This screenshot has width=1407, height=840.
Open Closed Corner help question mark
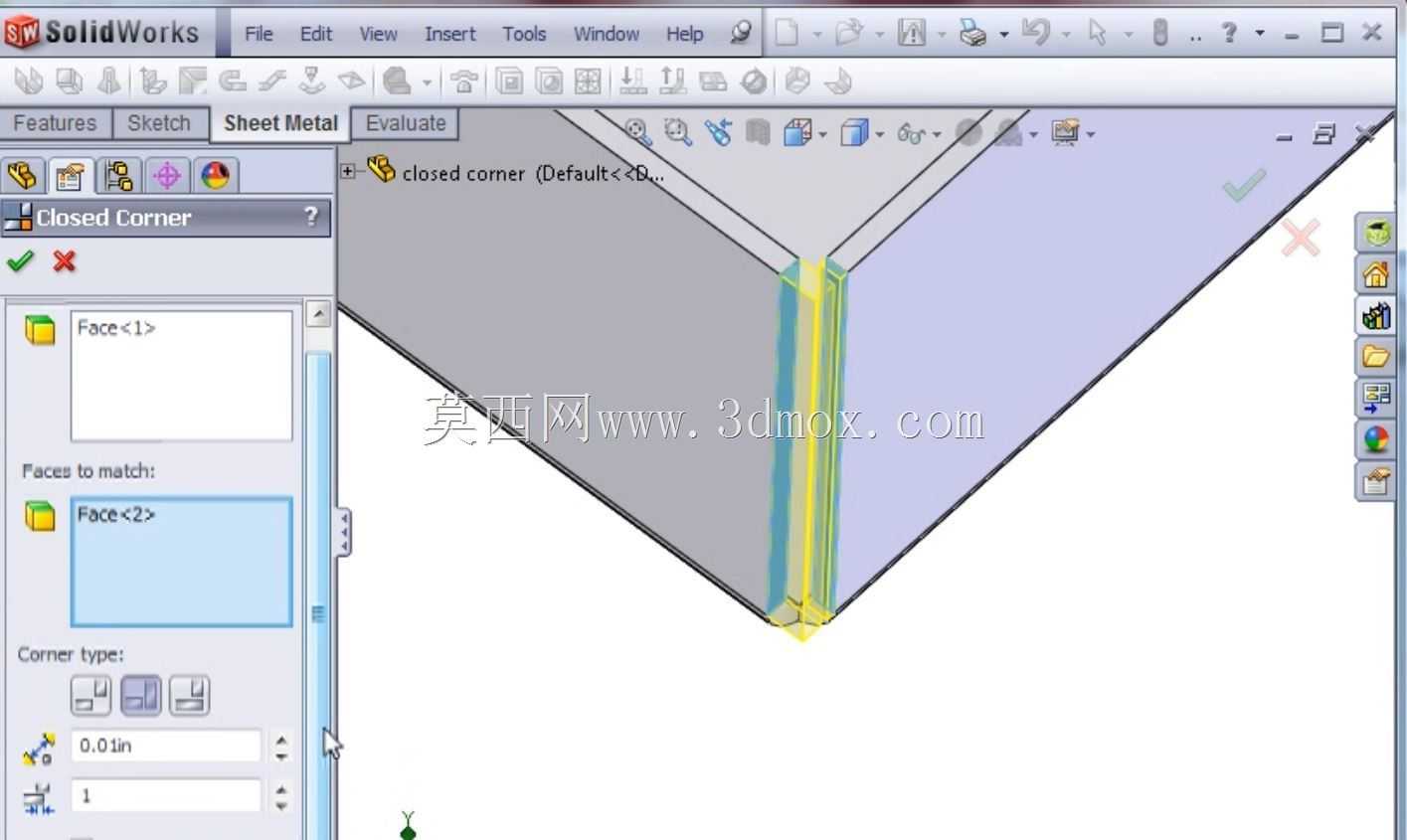tap(311, 216)
